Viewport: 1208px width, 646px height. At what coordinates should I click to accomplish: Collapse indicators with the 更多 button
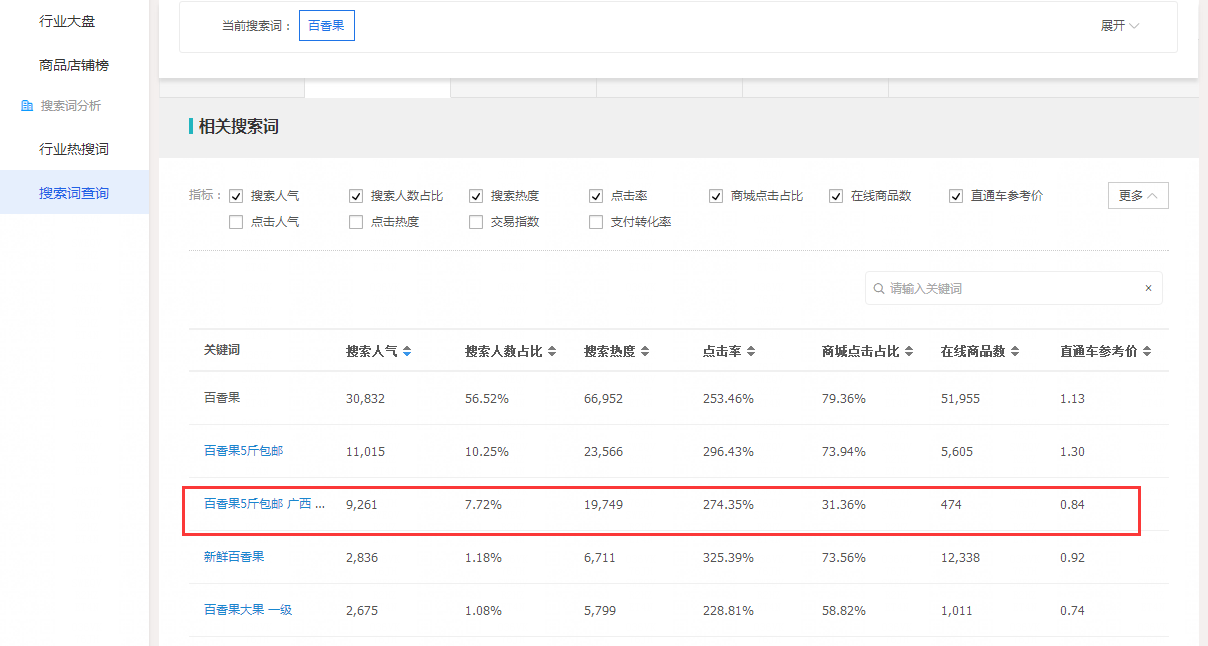1138,196
